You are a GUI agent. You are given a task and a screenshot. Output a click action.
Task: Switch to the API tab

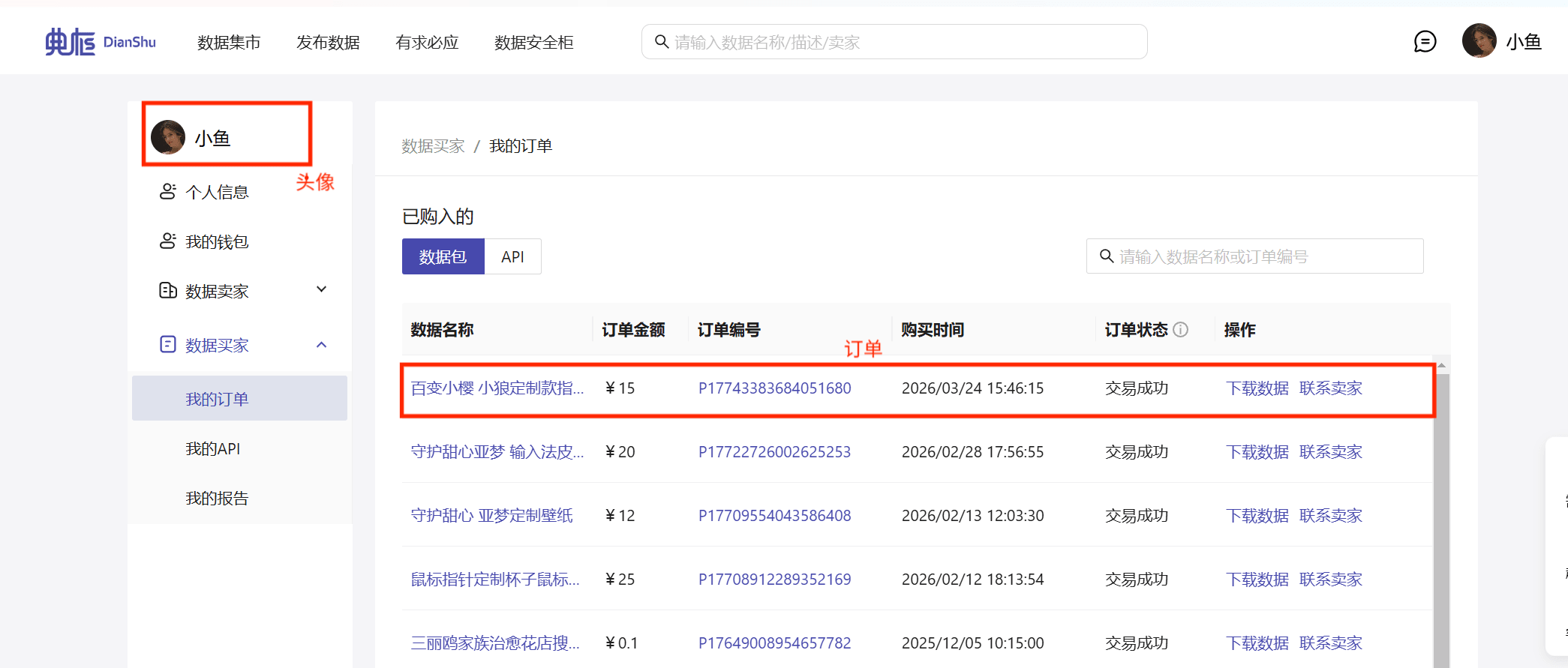(512, 256)
